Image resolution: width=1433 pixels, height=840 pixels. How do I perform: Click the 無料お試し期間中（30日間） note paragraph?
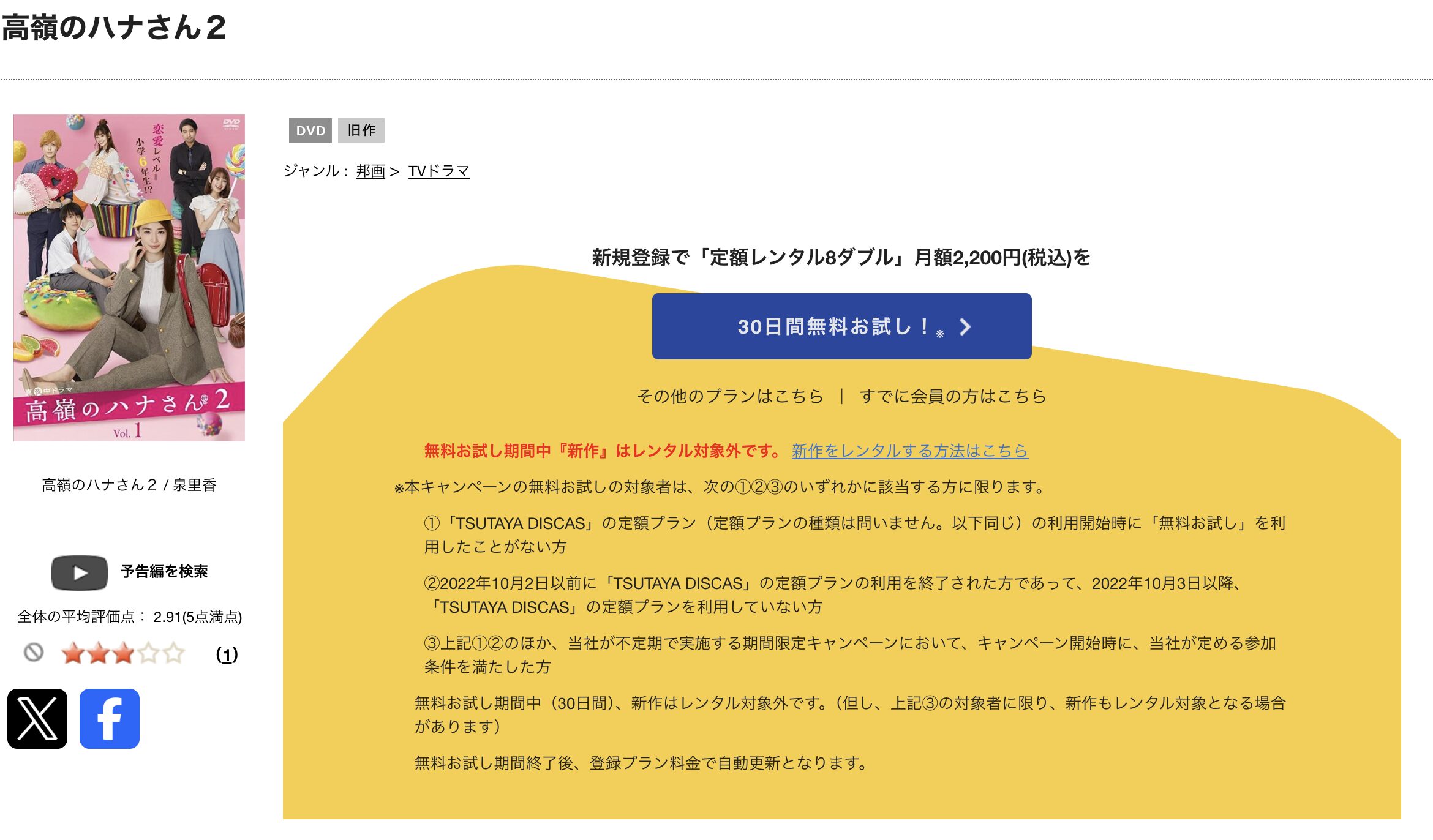point(850,714)
